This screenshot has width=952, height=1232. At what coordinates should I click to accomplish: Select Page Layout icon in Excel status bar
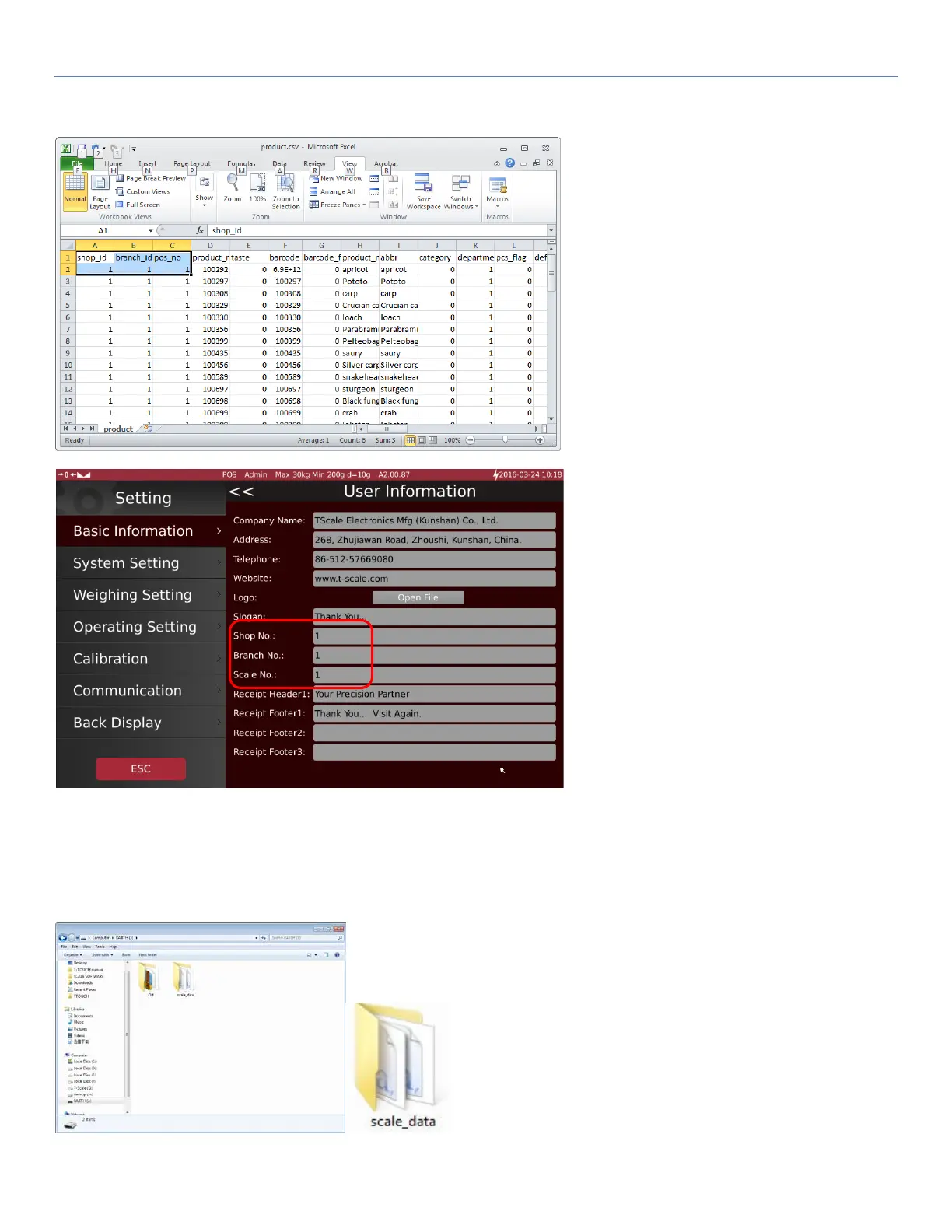click(422, 440)
